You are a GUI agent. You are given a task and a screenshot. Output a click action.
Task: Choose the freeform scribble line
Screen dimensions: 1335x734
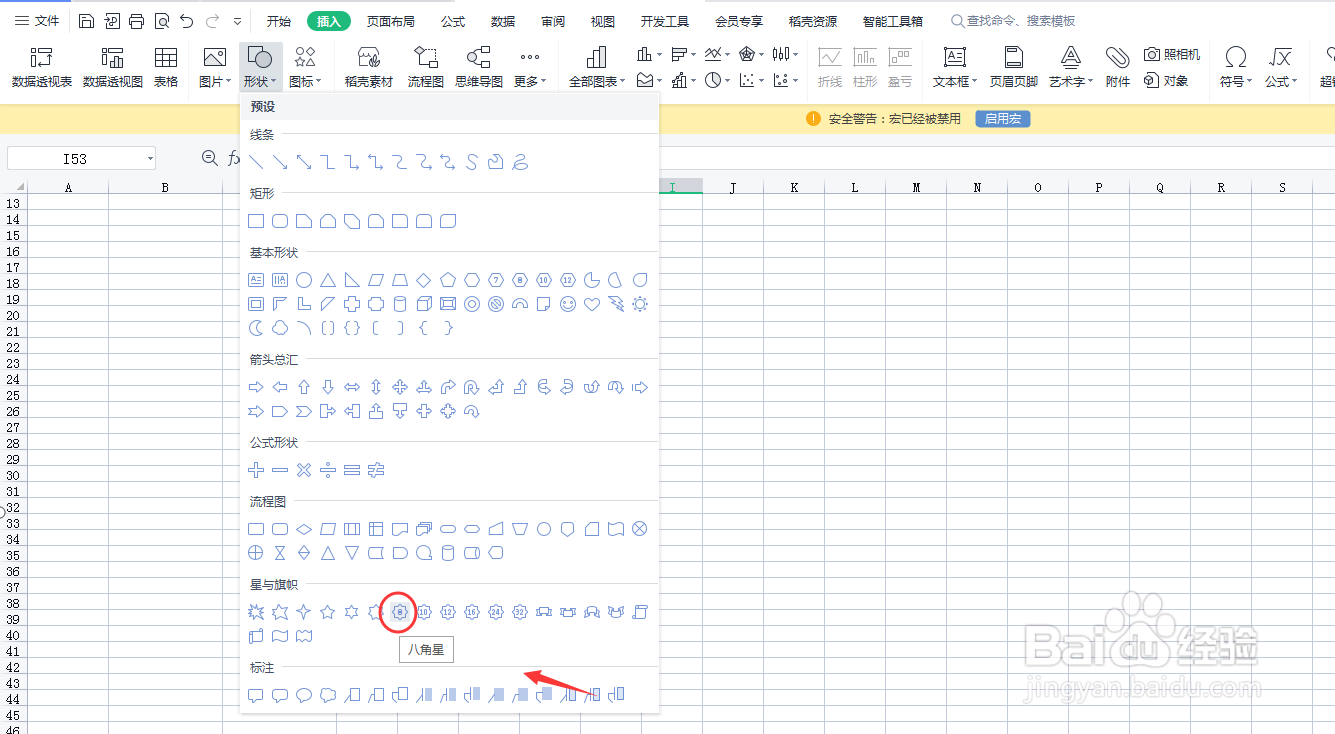click(x=520, y=162)
